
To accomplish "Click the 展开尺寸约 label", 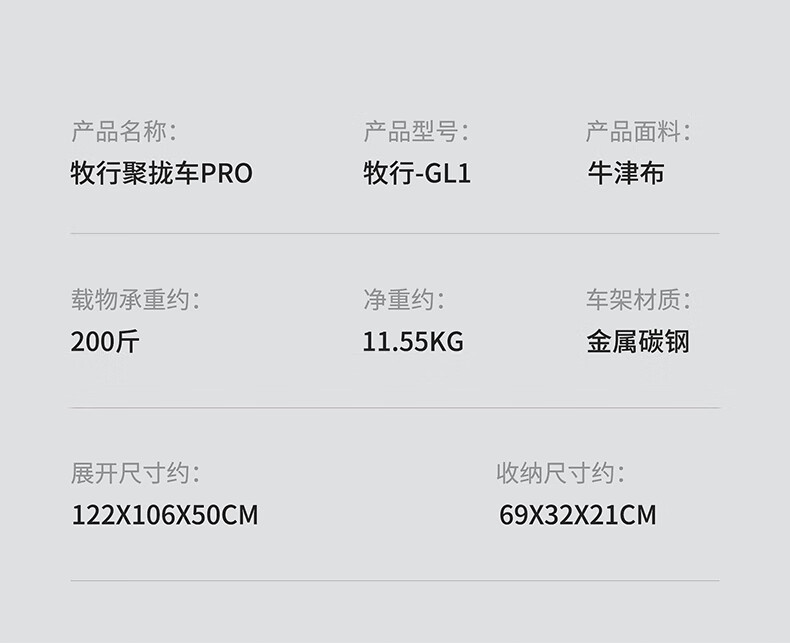I will pos(135,473).
